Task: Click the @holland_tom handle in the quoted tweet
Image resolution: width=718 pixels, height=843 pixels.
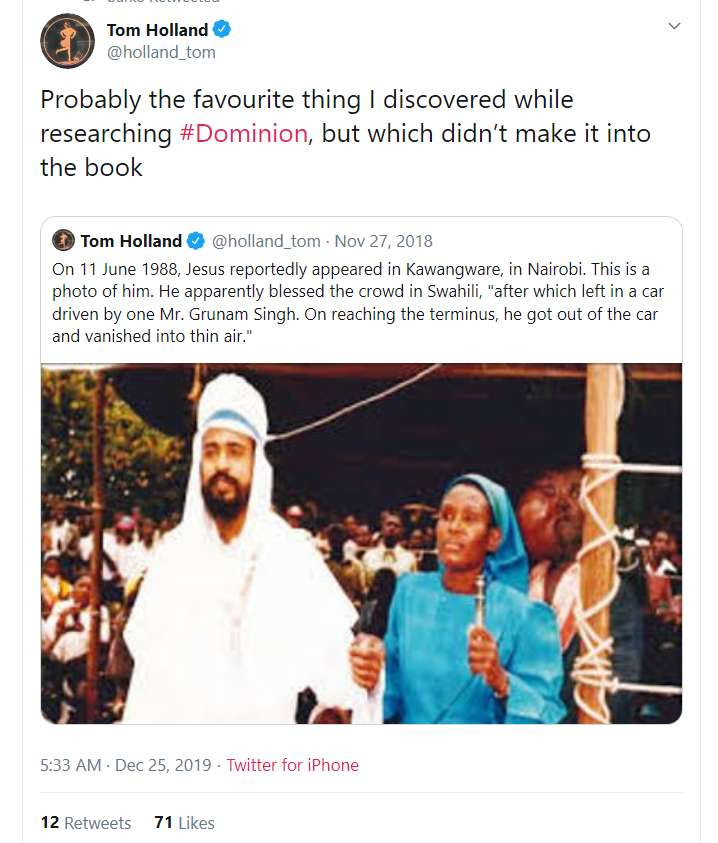Action: (266, 241)
